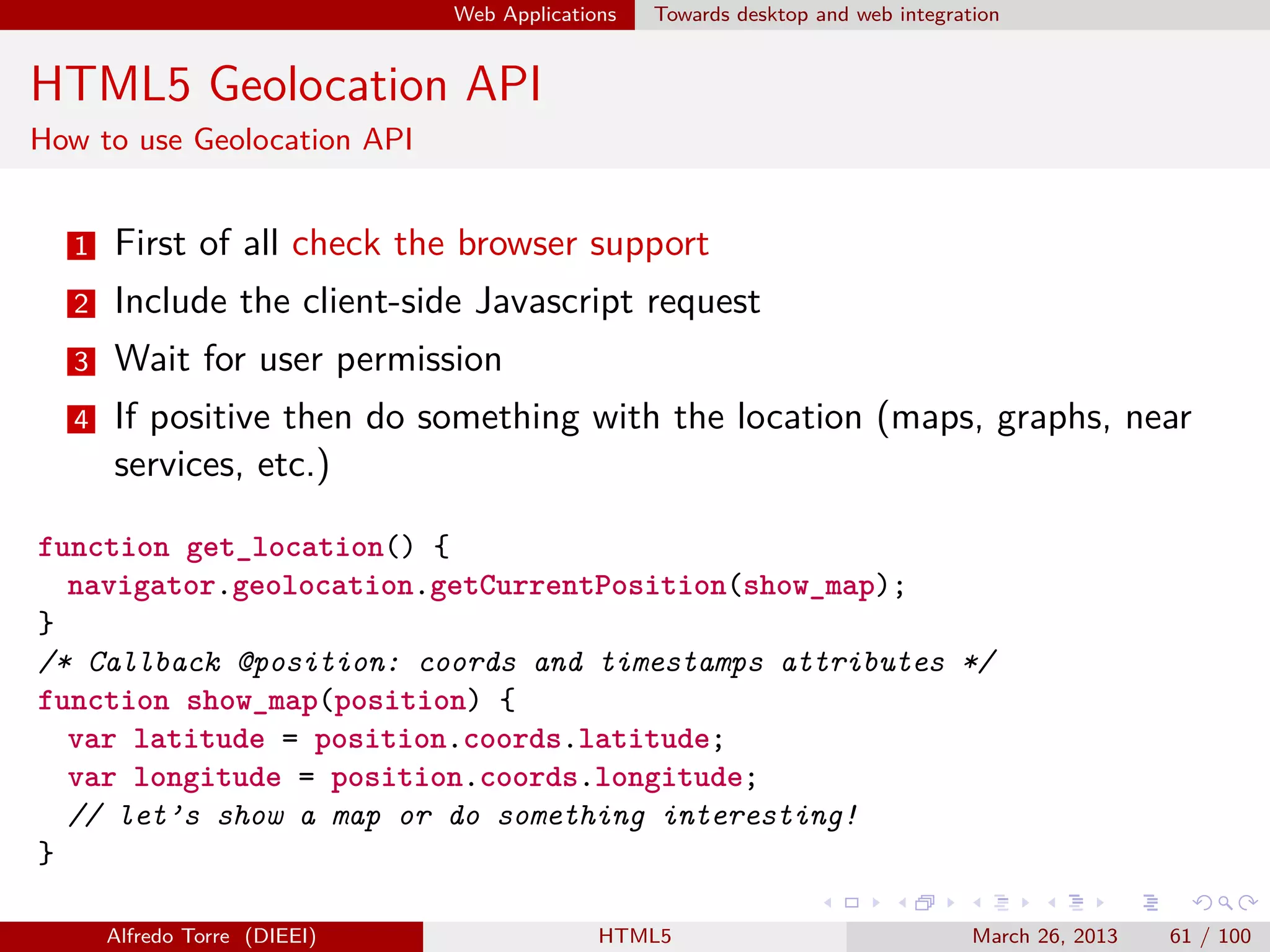Click code line function show_map(position)

click(277, 701)
